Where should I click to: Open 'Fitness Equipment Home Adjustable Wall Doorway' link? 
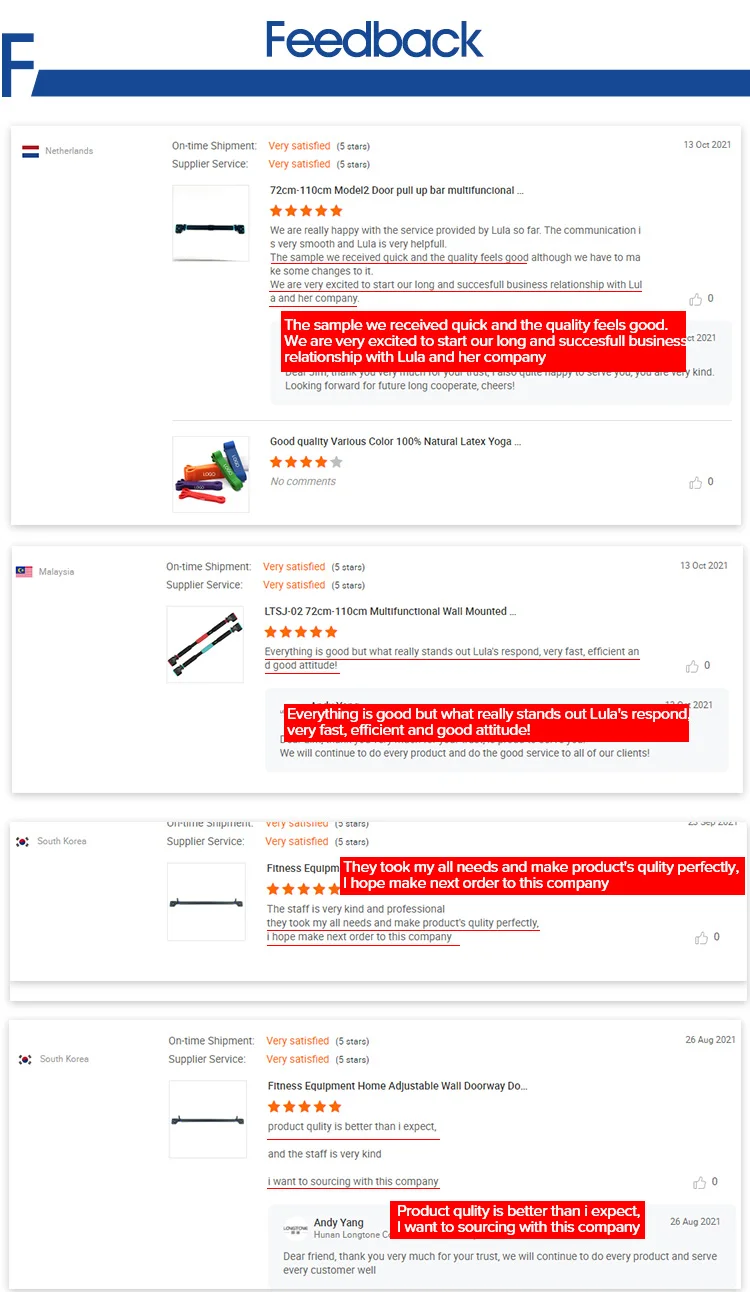click(397, 1085)
